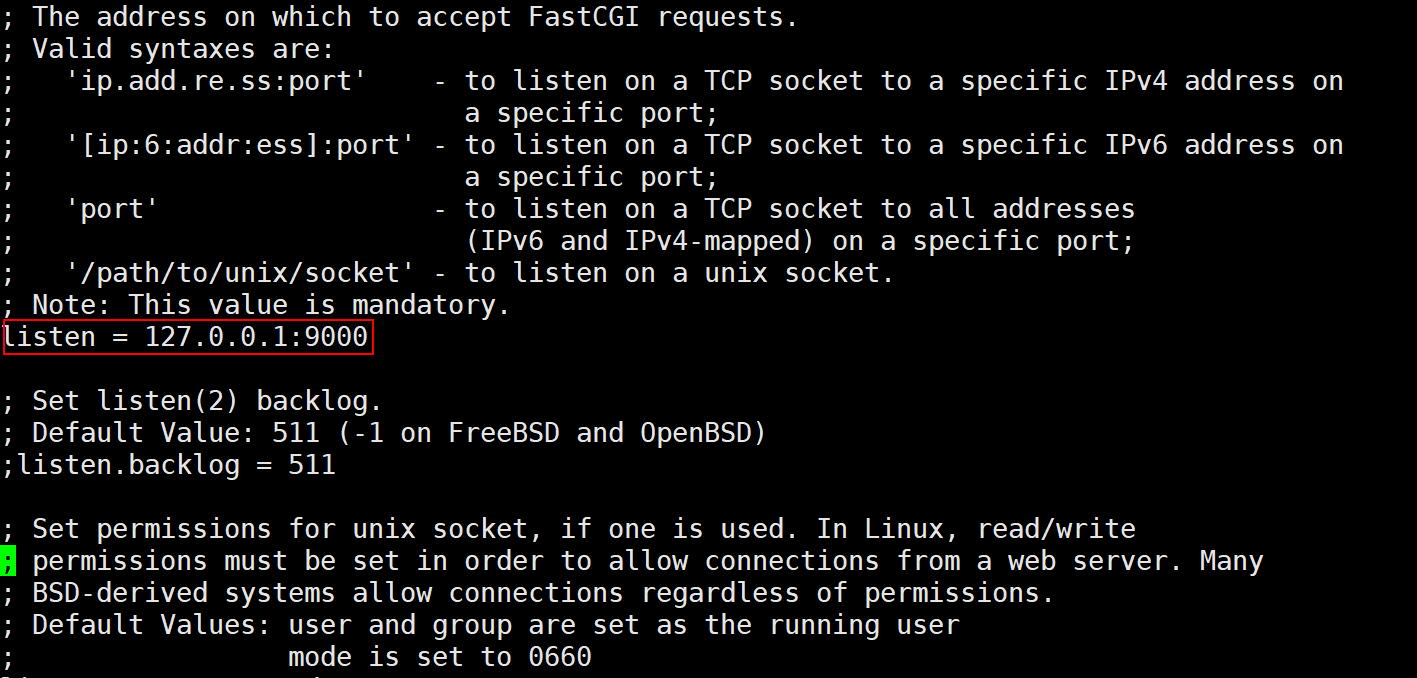This screenshot has height=678, width=1417.
Task: Click the green cursor block
Action: (8, 561)
